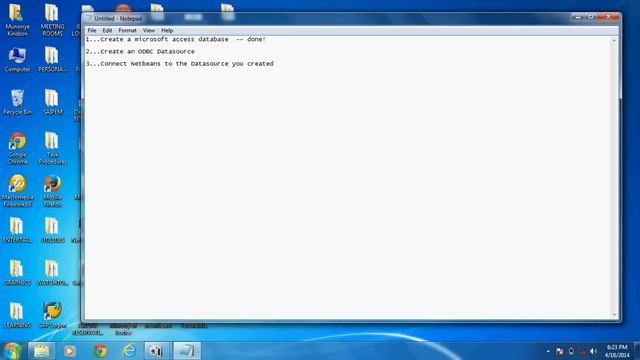Launch Windows Media Player from taskbar
Image resolution: width=640 pixels, height=360 pixels.
pyautogui.click(x=69, y=351)
